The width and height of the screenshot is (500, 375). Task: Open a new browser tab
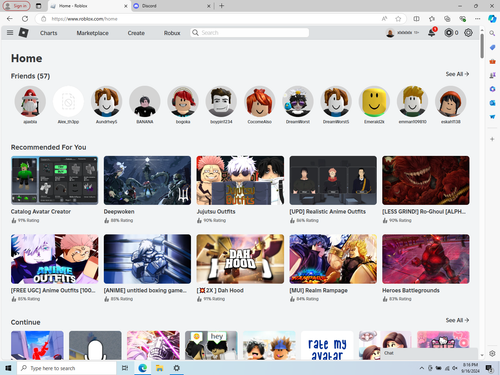222,6
